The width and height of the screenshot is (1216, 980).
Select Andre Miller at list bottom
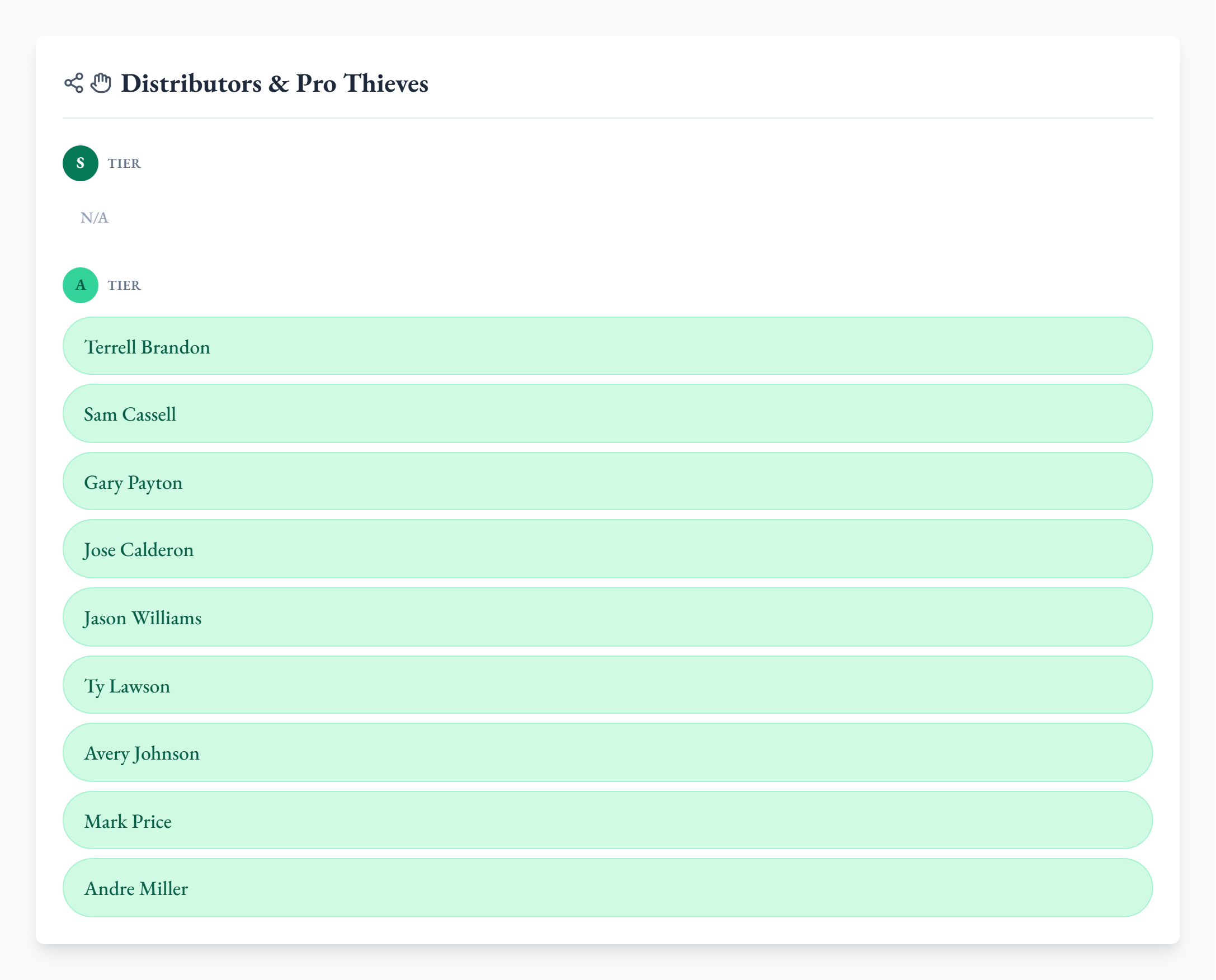point(607,888)
